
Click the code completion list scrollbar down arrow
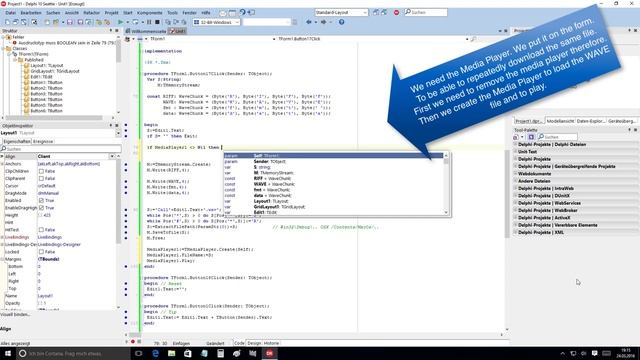(x=446, y=212)
